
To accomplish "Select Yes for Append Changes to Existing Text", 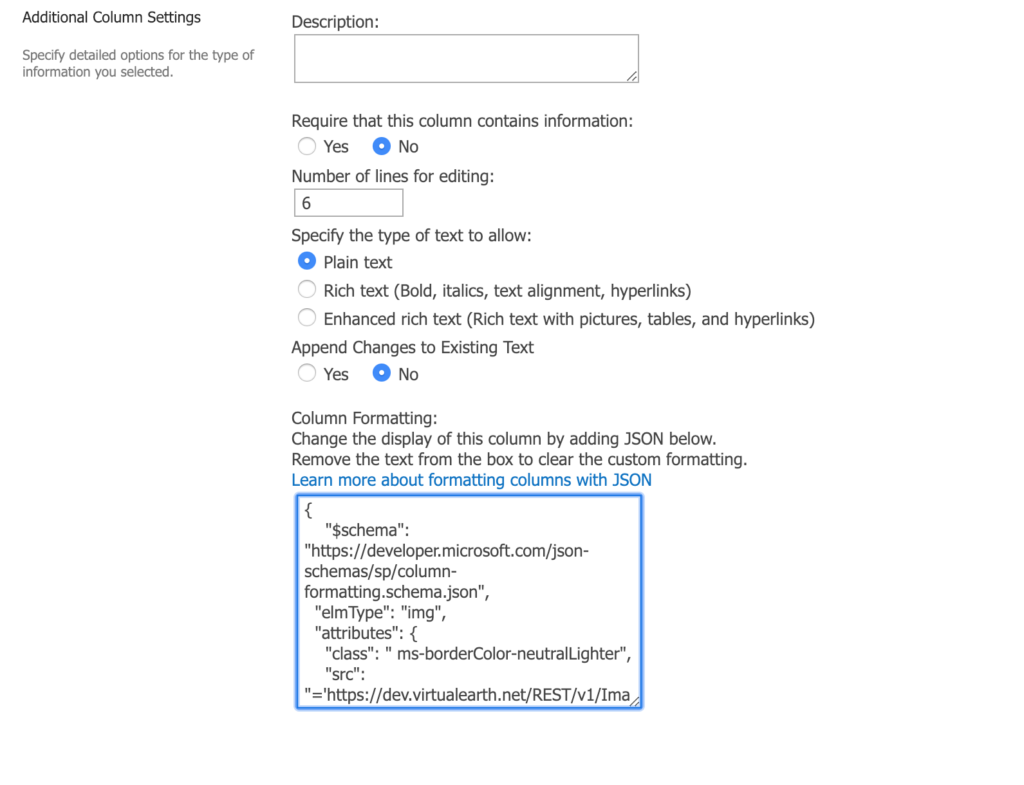I will pyautogui.click(x=307, y=374).
